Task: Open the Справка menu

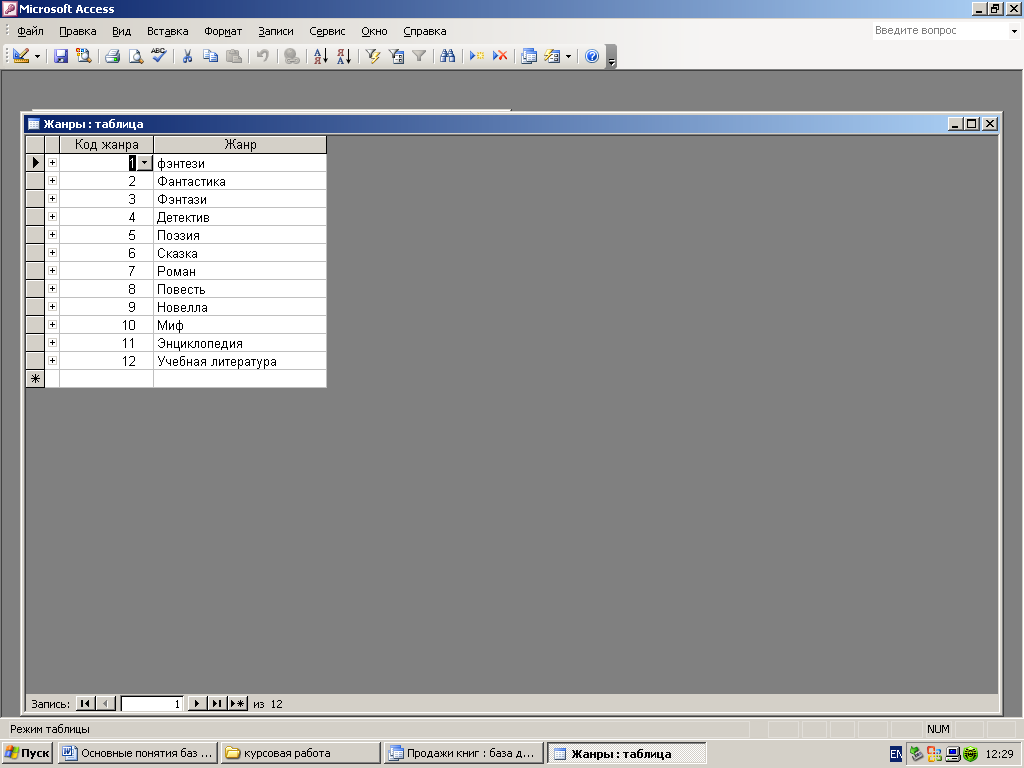Action: [x=424, y=31]
